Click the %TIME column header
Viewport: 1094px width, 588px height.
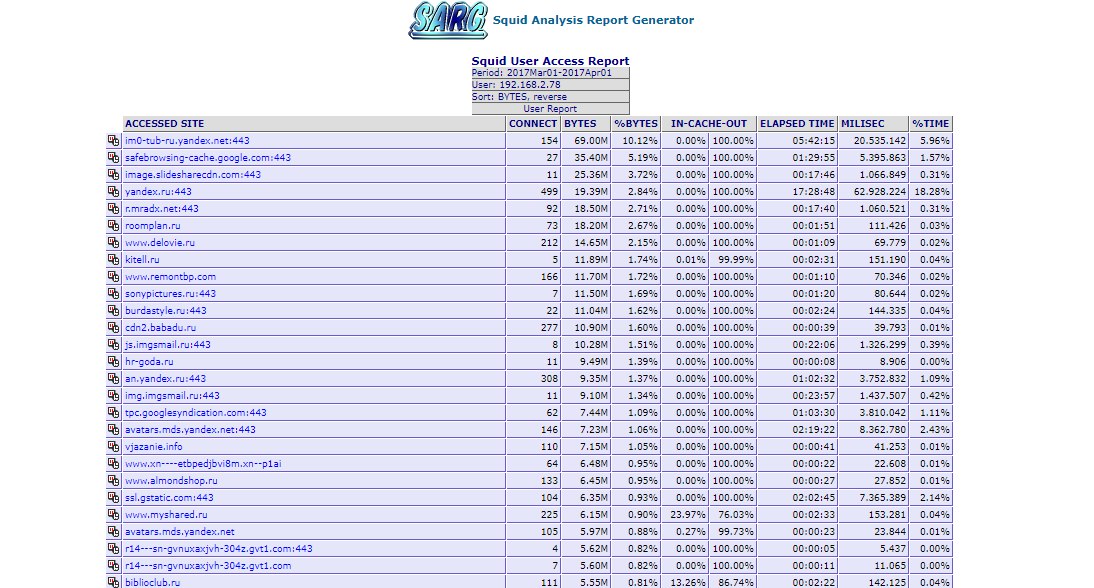click(x=931, y=123)
